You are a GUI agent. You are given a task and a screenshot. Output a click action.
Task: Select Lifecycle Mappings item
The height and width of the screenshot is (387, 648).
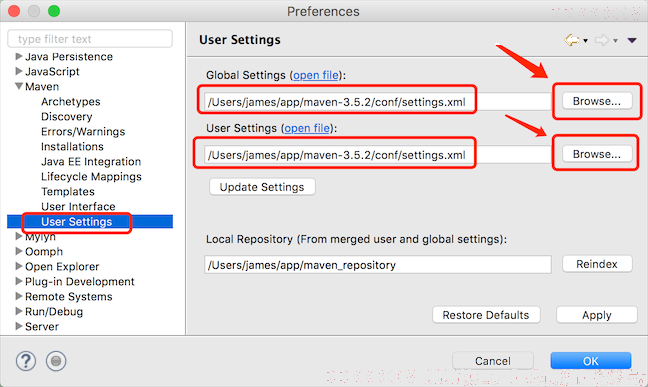point(91,177)
